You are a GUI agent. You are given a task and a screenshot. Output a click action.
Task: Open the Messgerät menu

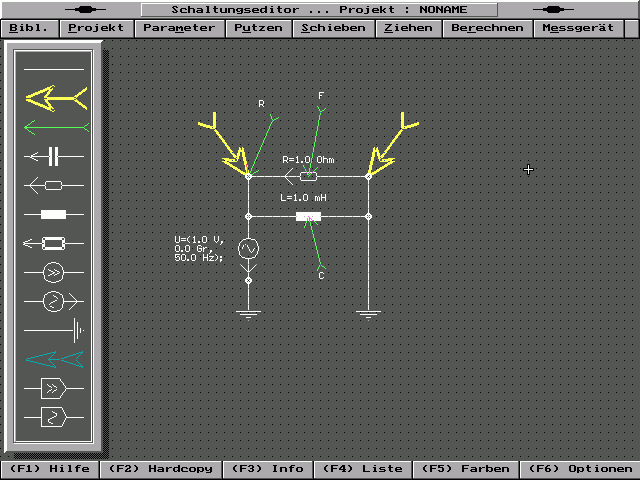click(x=578, y=28)
